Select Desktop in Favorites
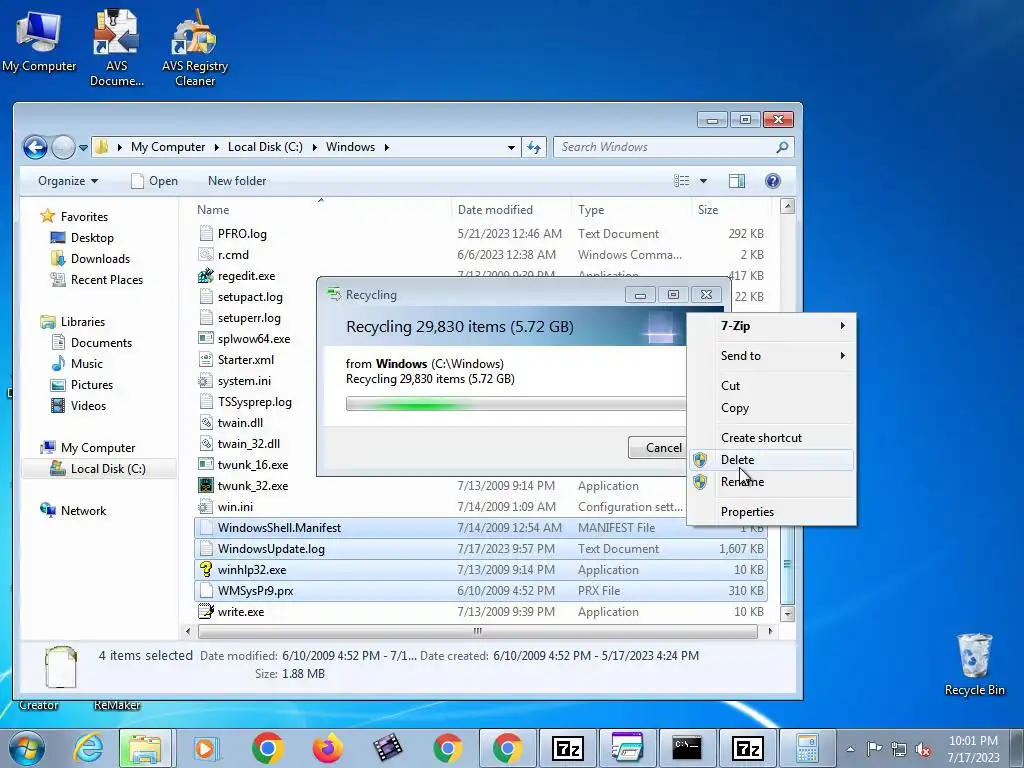 [91, 238]
